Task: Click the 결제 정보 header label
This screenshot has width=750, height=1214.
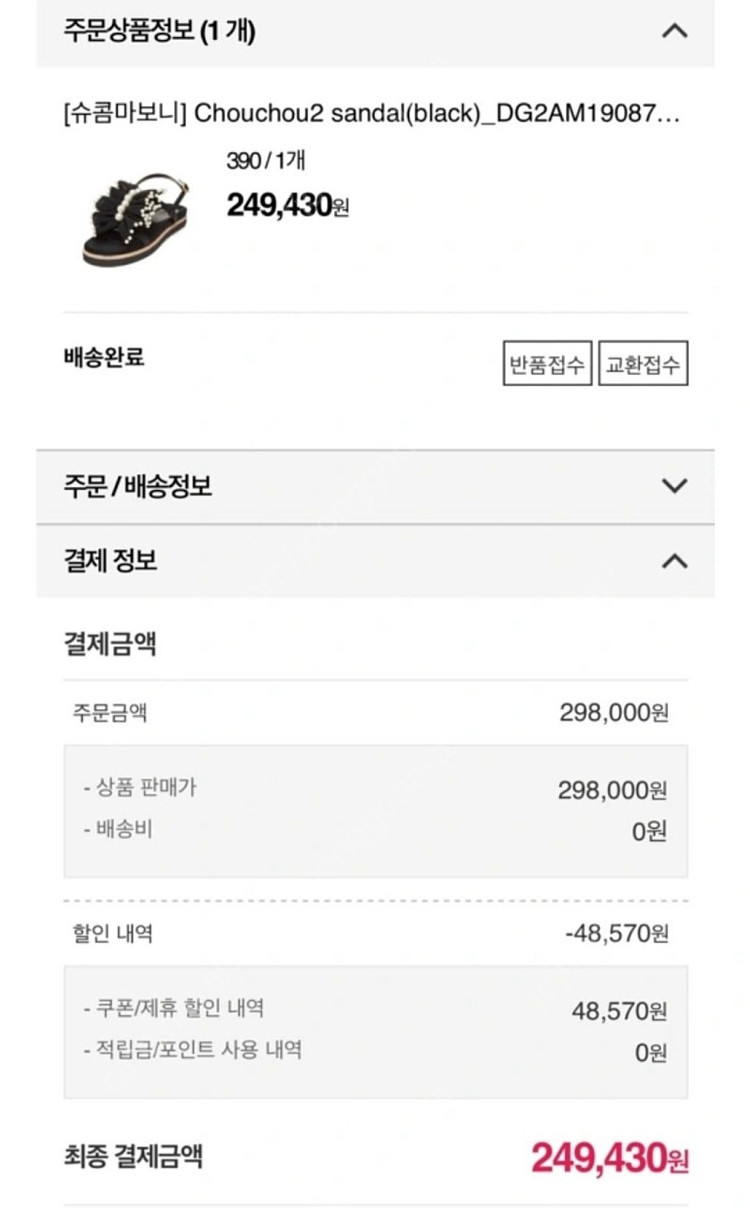Action: [111, 561]
